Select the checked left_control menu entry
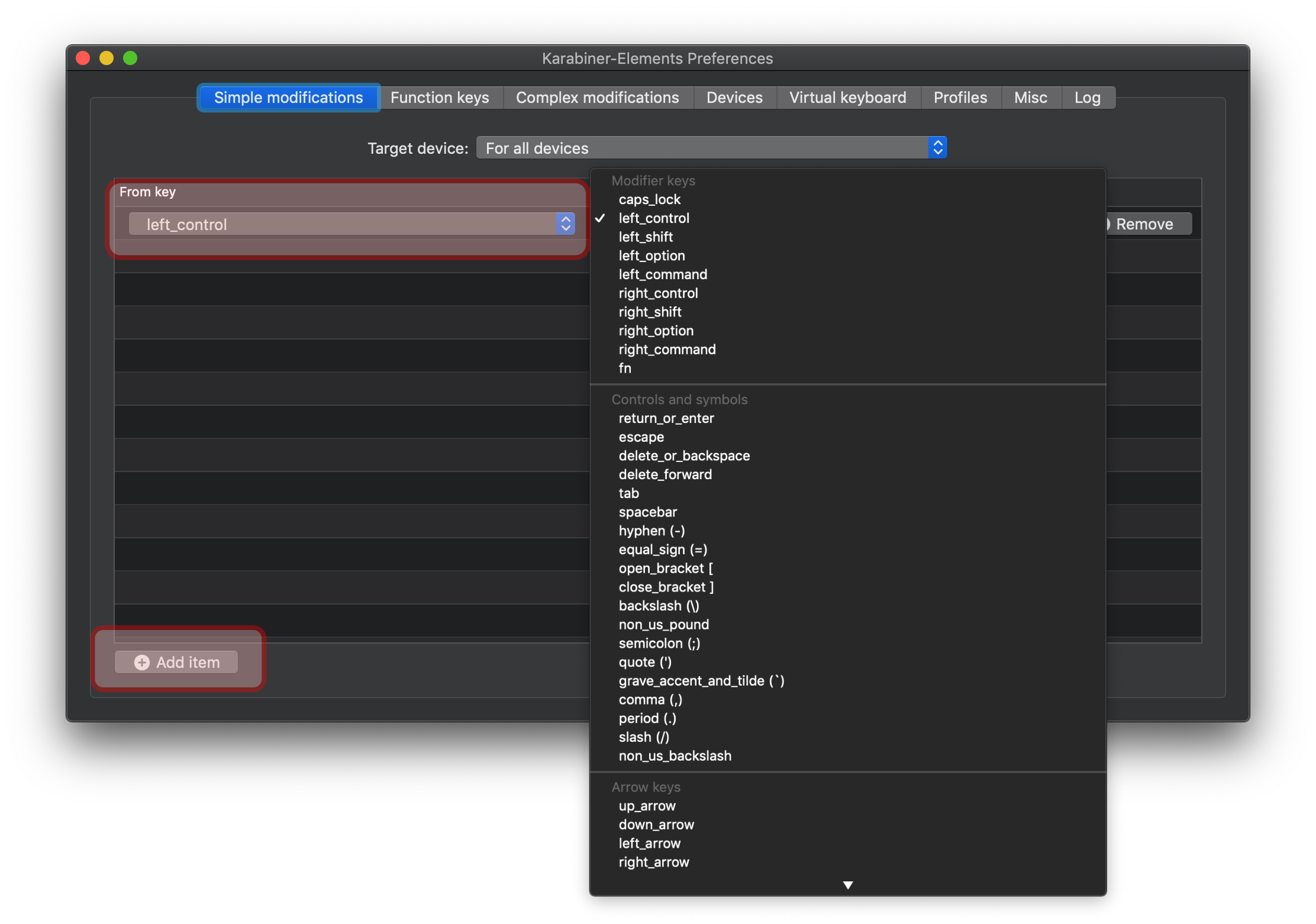 click(x=847, y=218)
